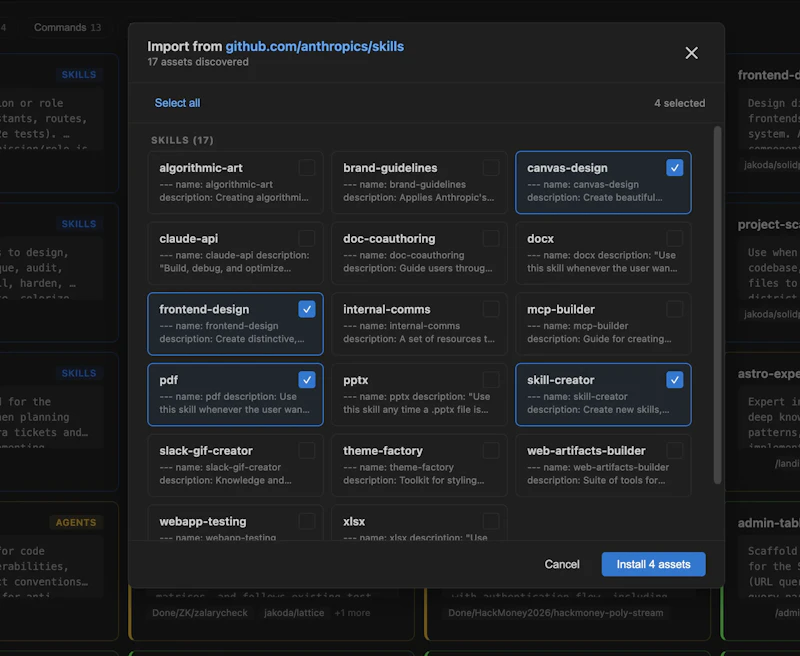The image size is (800, 656).
Task: Click the +1 more label in background
Action: point(352,613)
